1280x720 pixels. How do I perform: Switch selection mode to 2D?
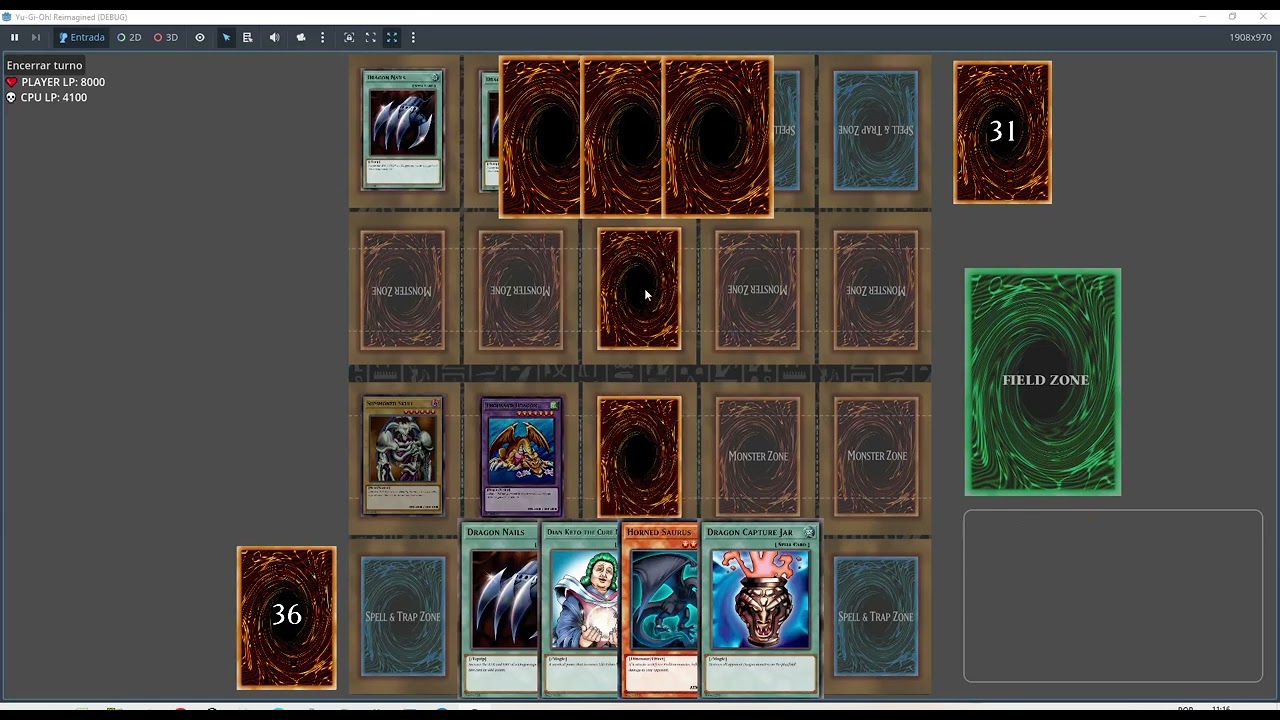coord(129,37)
